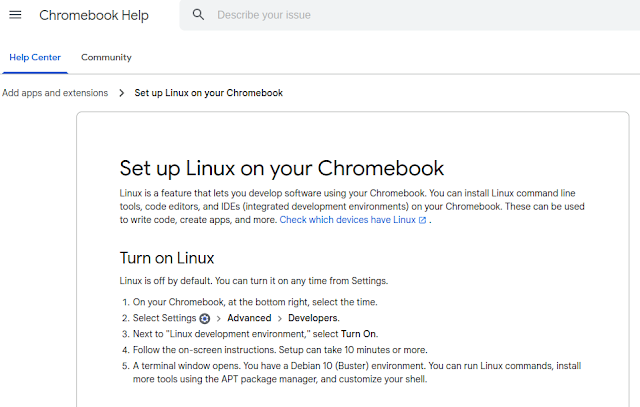Viewport: 640px width, 407px height.
Task: Click the Turn on Linux heading
Action: [x=167, y=258]
